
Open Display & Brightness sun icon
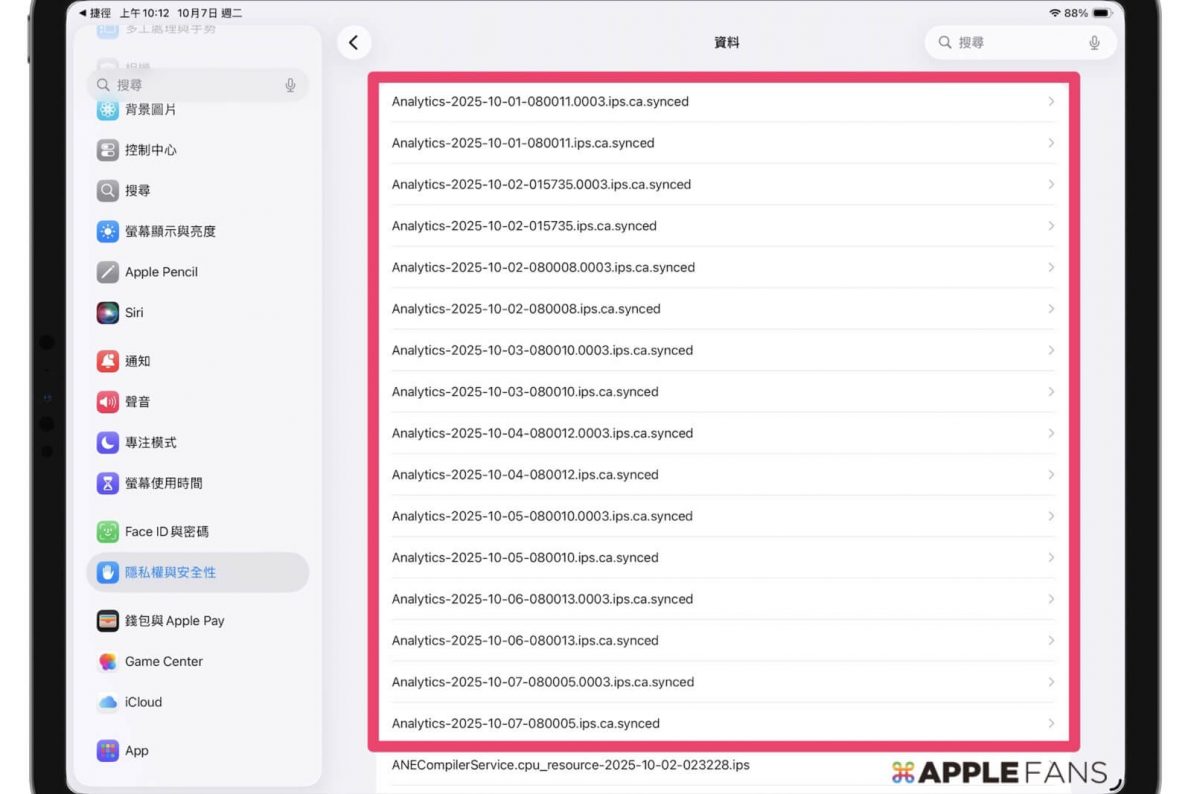[x=108, y=231]
